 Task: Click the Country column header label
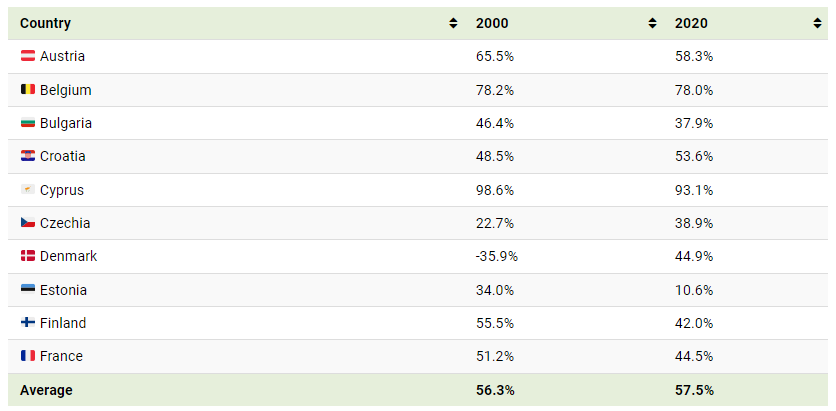(x=45, y=23)
